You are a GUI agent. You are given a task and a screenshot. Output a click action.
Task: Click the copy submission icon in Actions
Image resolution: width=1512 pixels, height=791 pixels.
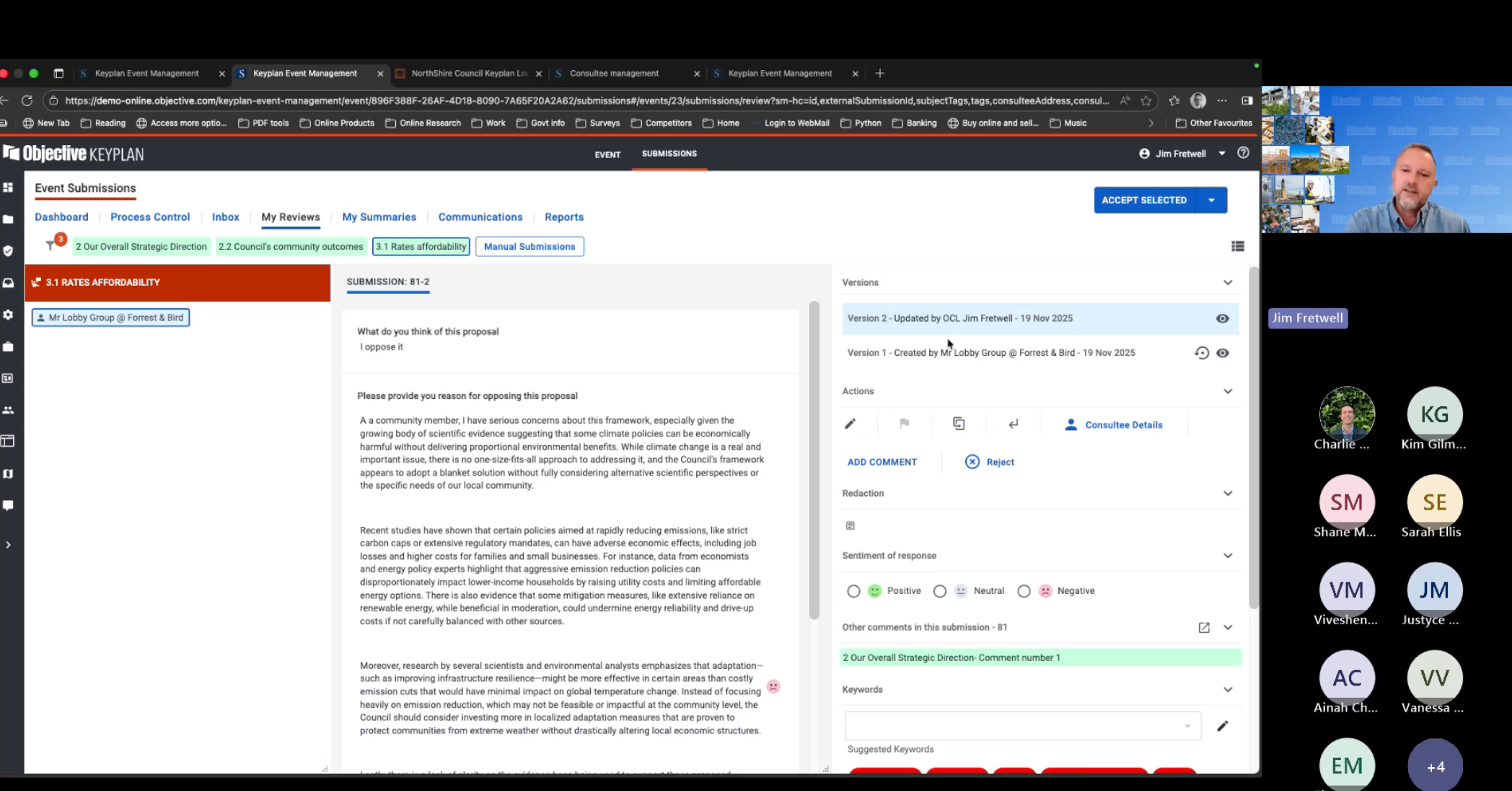click(959, 424)
